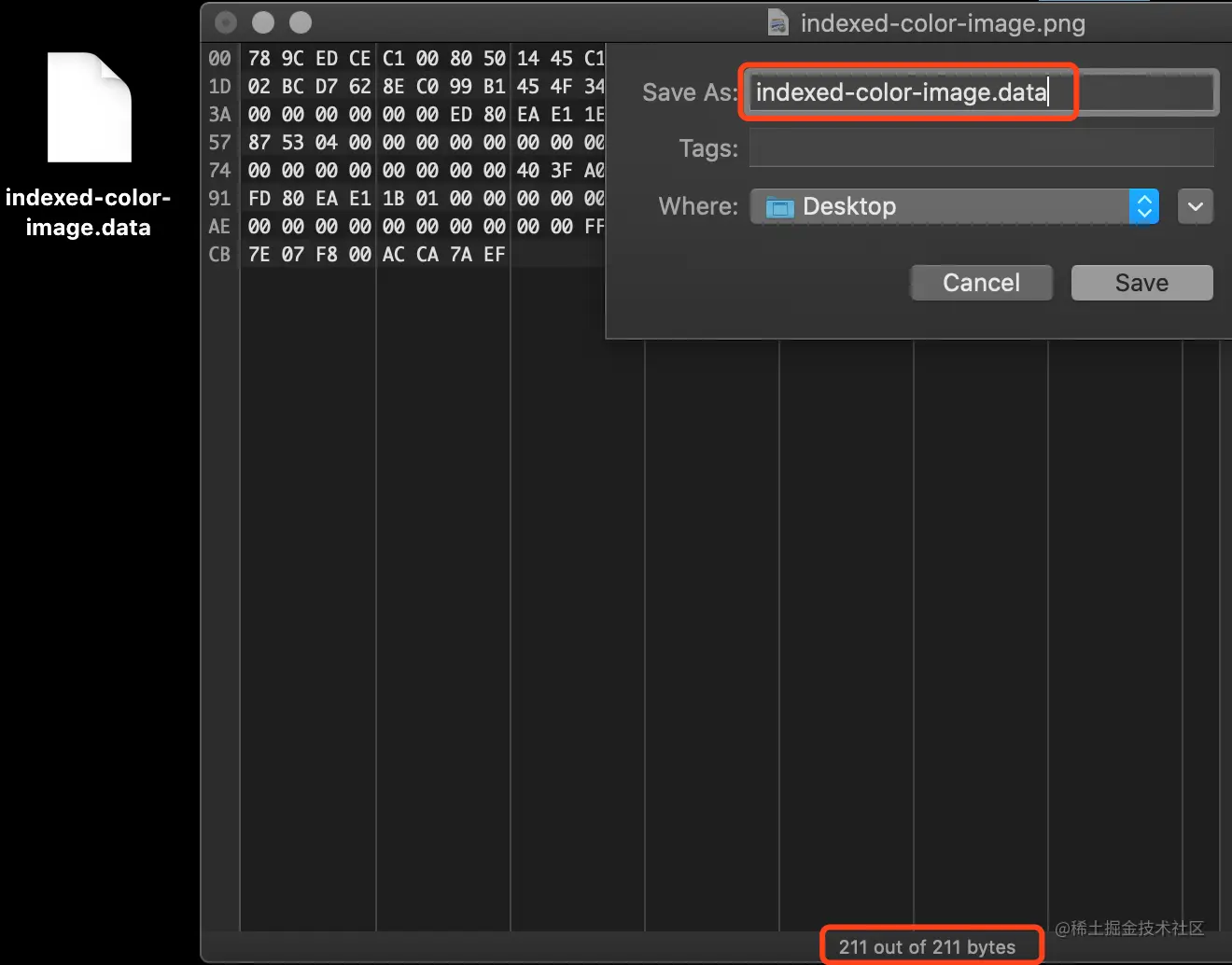Expand the save dialog using the chevron button
The width and height of the screenshot is (1232, 965).
[x=1196, y=206]
